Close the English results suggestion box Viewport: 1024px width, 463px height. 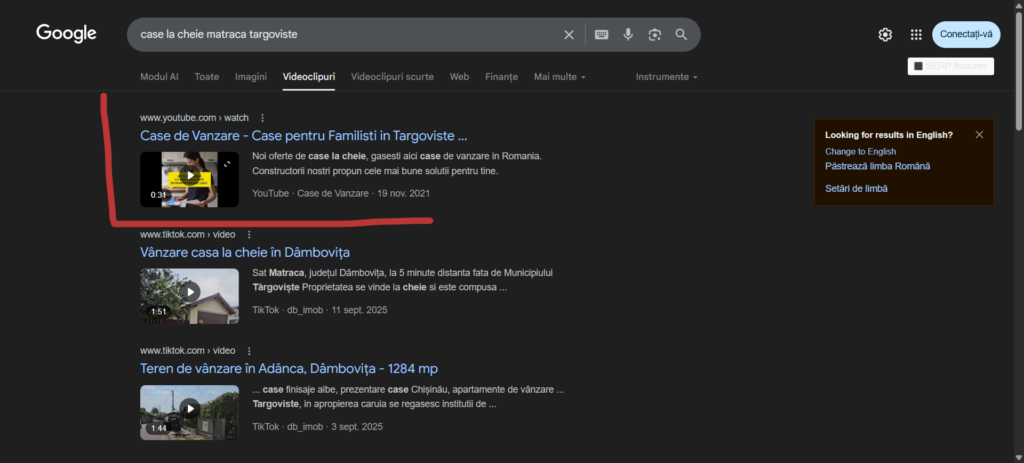coord(979,135)
